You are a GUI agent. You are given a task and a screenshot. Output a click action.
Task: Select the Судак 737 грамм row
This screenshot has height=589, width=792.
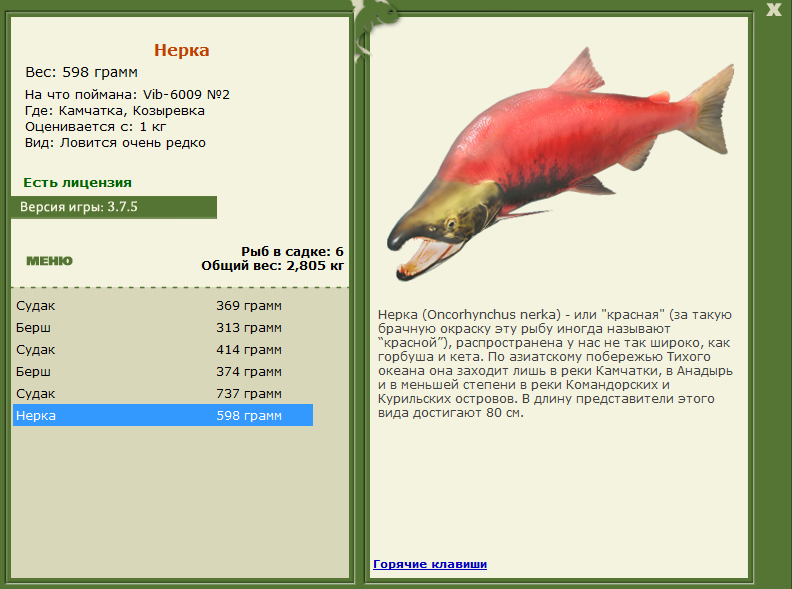click(x=163, y=394)
